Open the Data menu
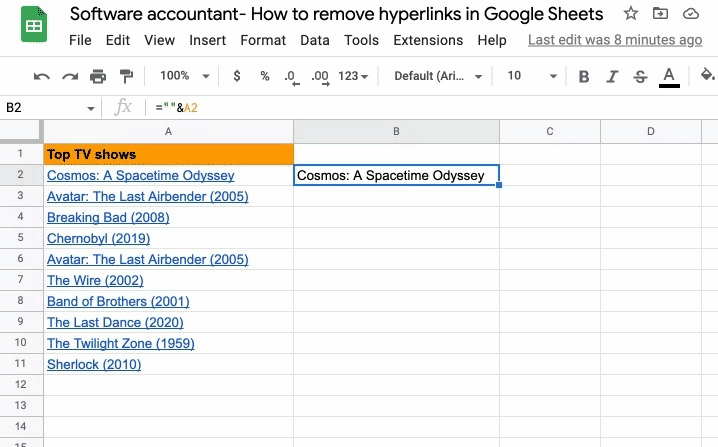This screenshot has height=447, width=718. 315,40
